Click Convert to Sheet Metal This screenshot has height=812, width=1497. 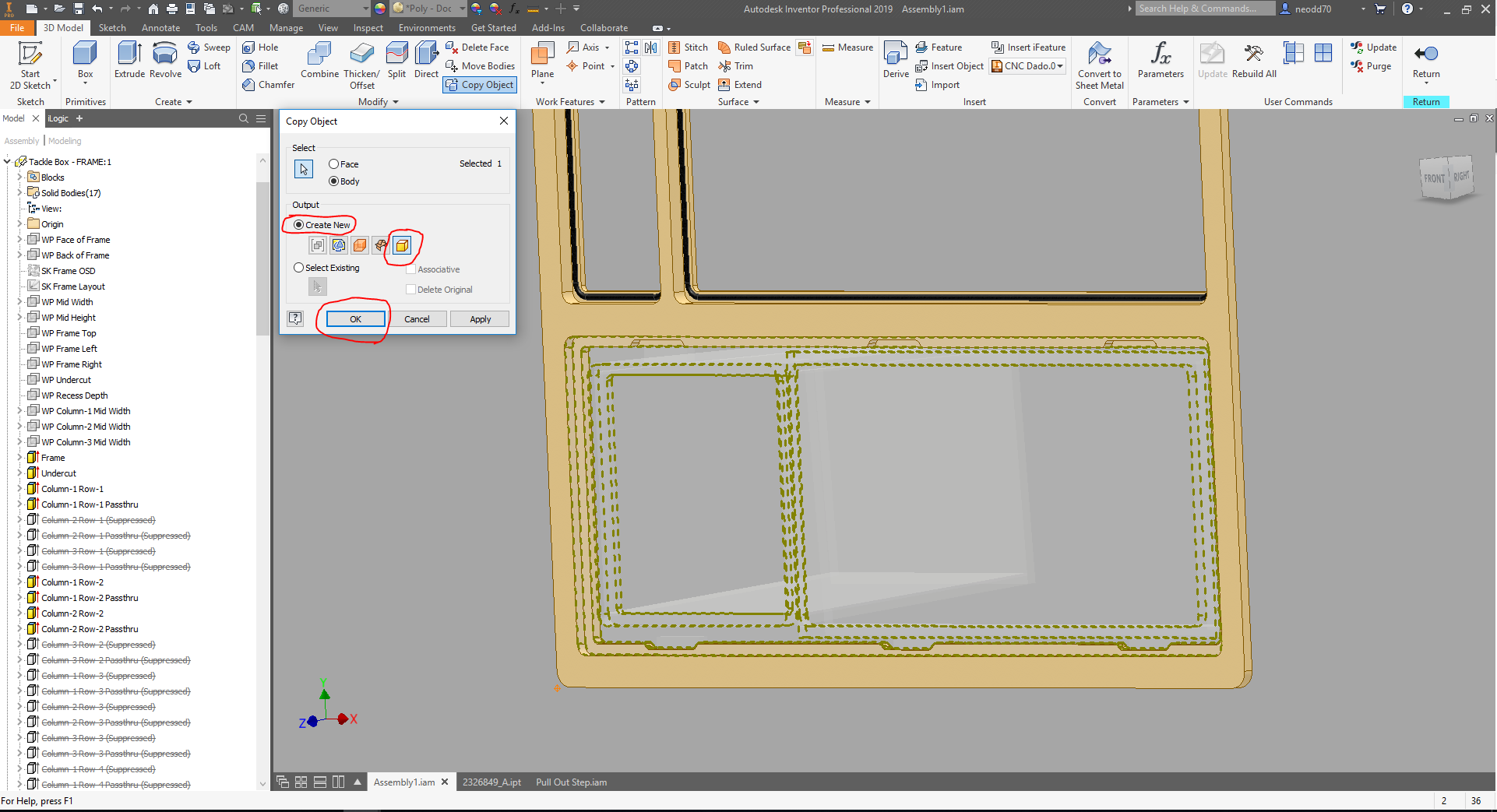[x=1100, y=65]
